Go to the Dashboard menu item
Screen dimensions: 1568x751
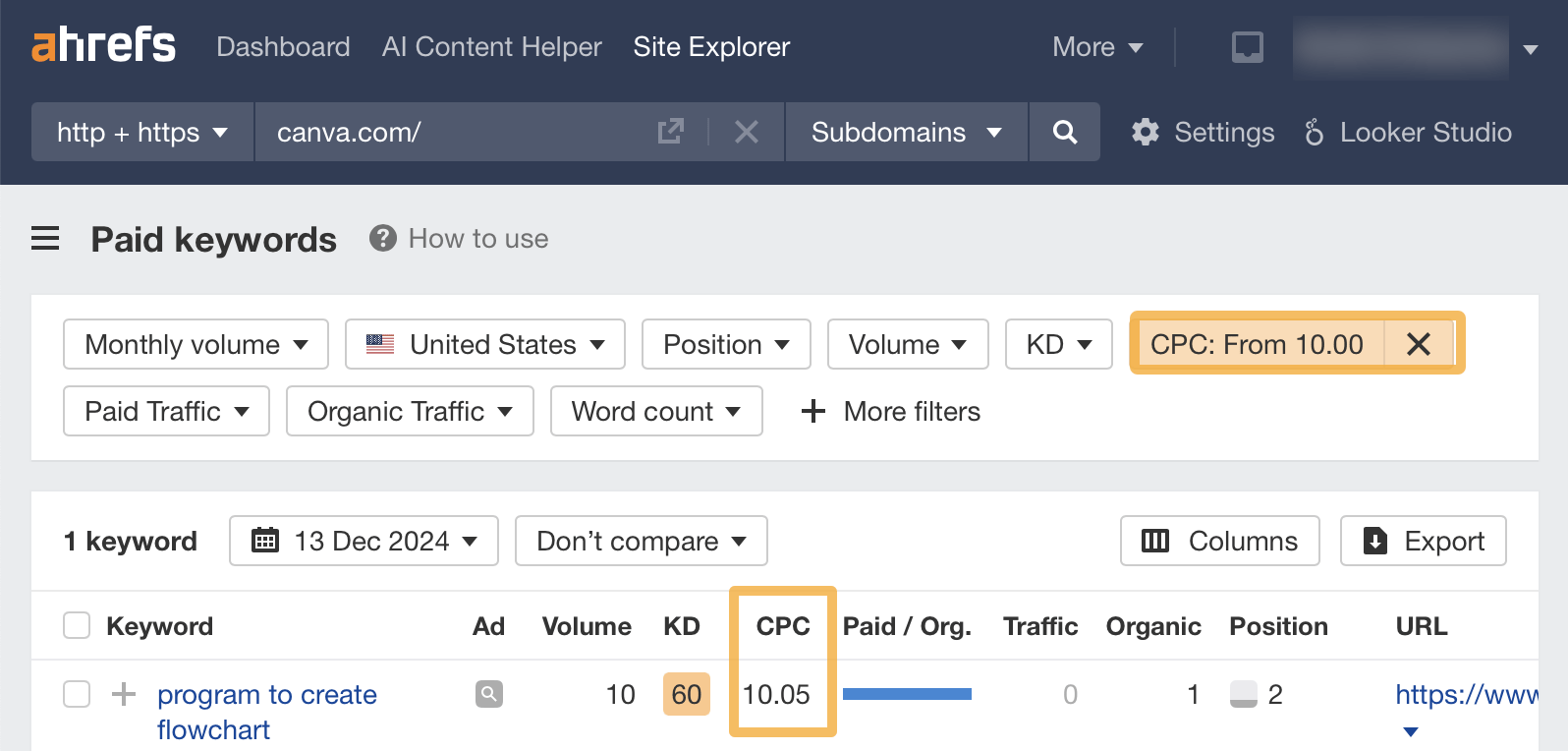point(283,47)
